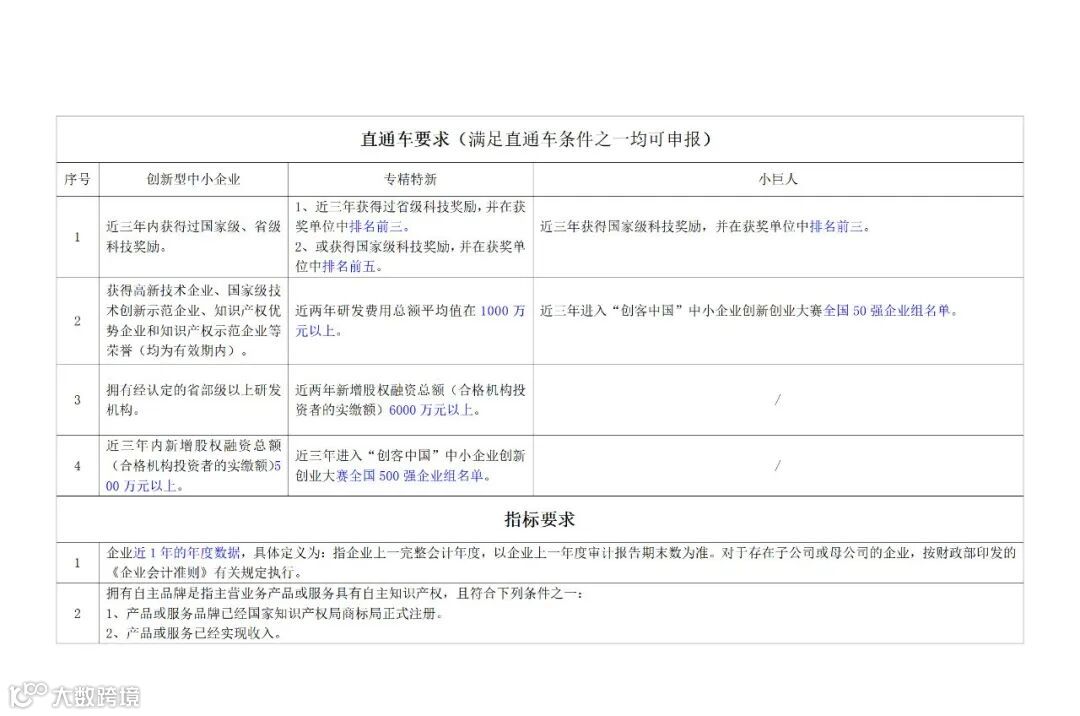Select the '序号' header cell
1080x716 pixels.
[x=77, y=180]
